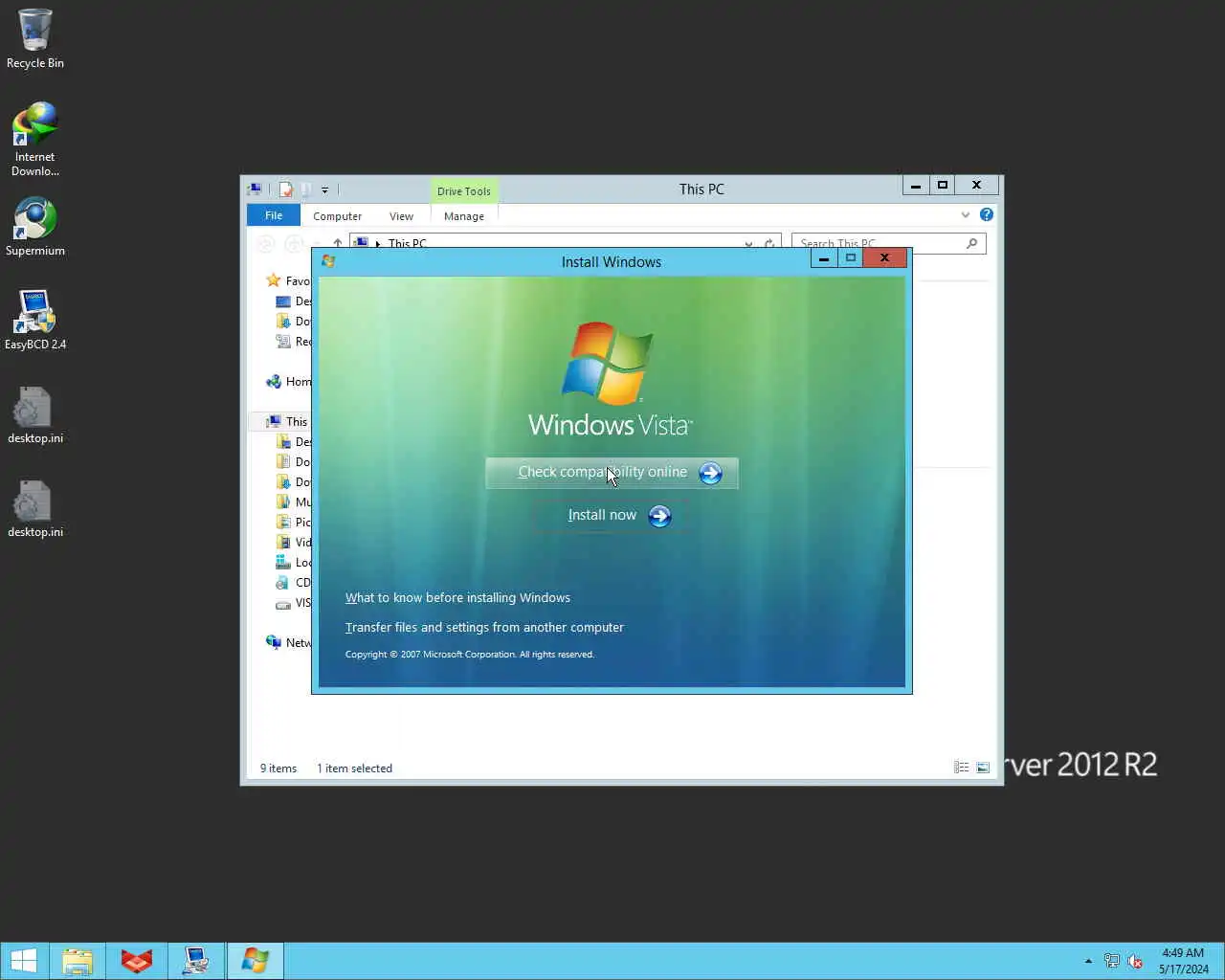Open What to know before installing Windows
The height and width of the screenshot is (980, 1225).
[x=457, y=598]
